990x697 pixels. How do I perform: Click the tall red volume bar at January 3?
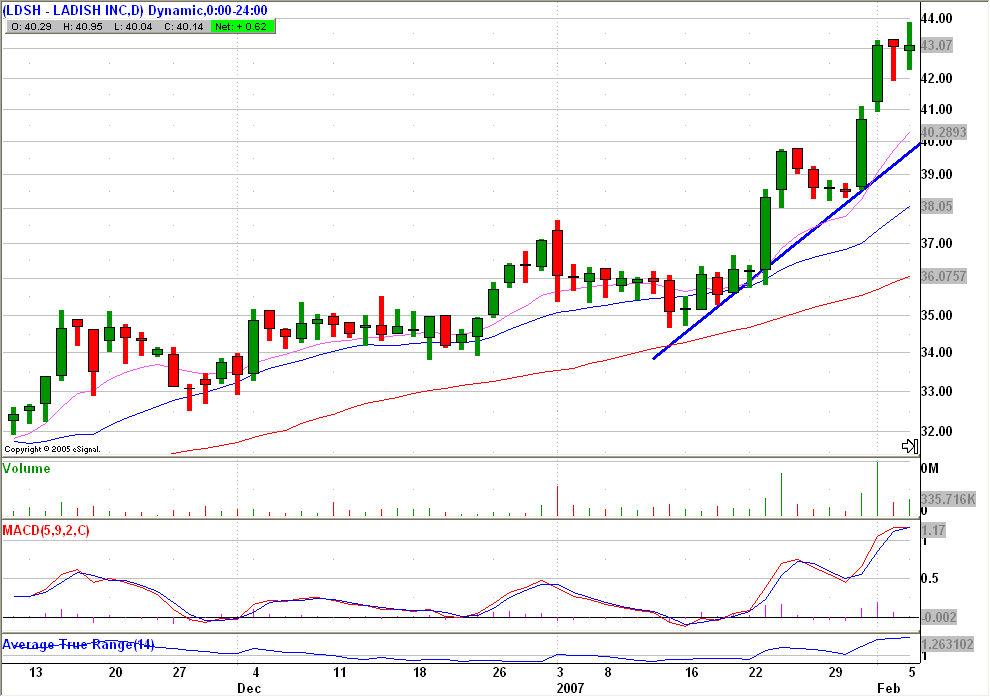pyautogui.click(x=558, y=501)
